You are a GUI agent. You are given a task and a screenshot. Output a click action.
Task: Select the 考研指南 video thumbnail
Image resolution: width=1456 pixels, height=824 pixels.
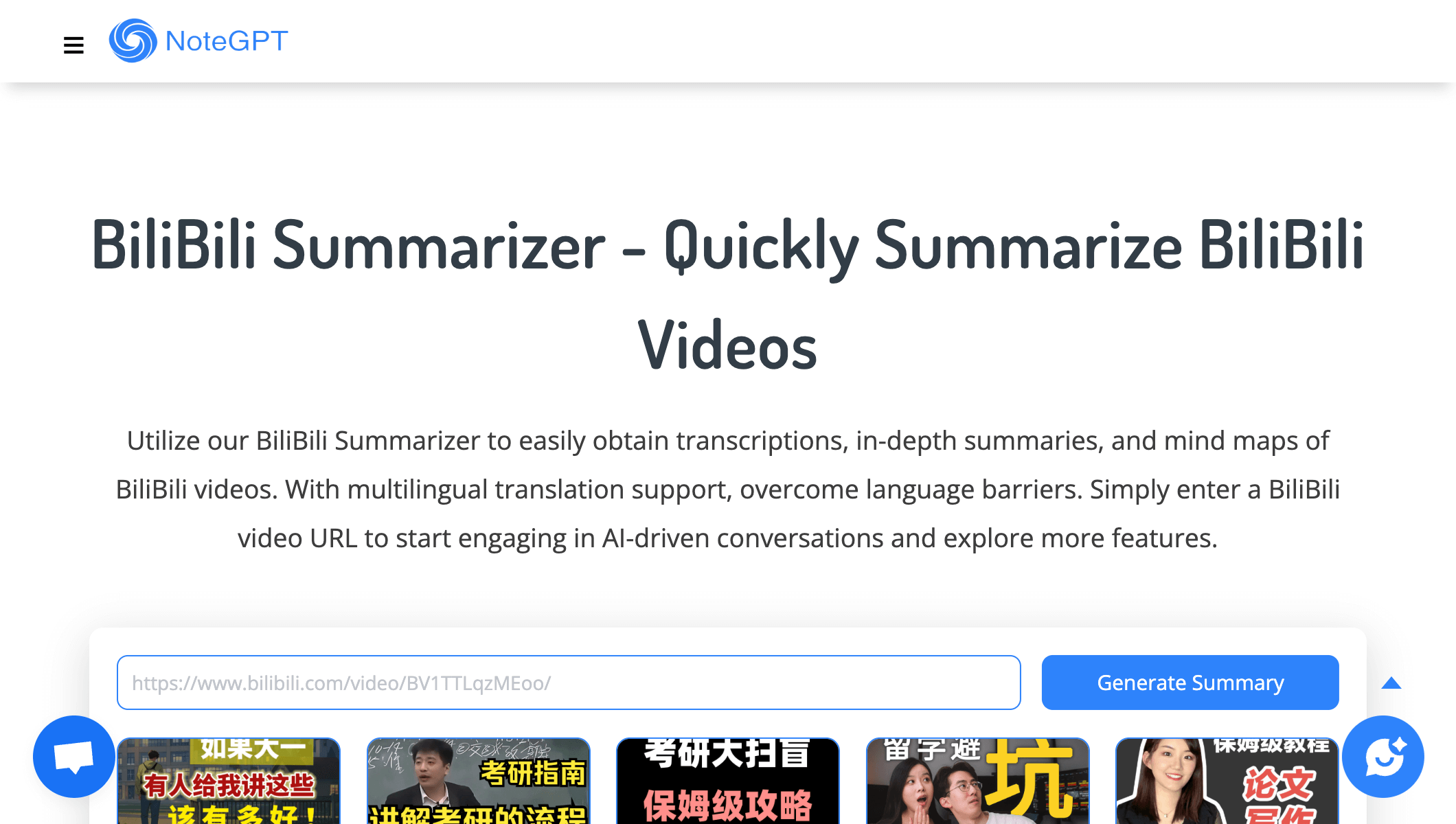click(479, 781)
